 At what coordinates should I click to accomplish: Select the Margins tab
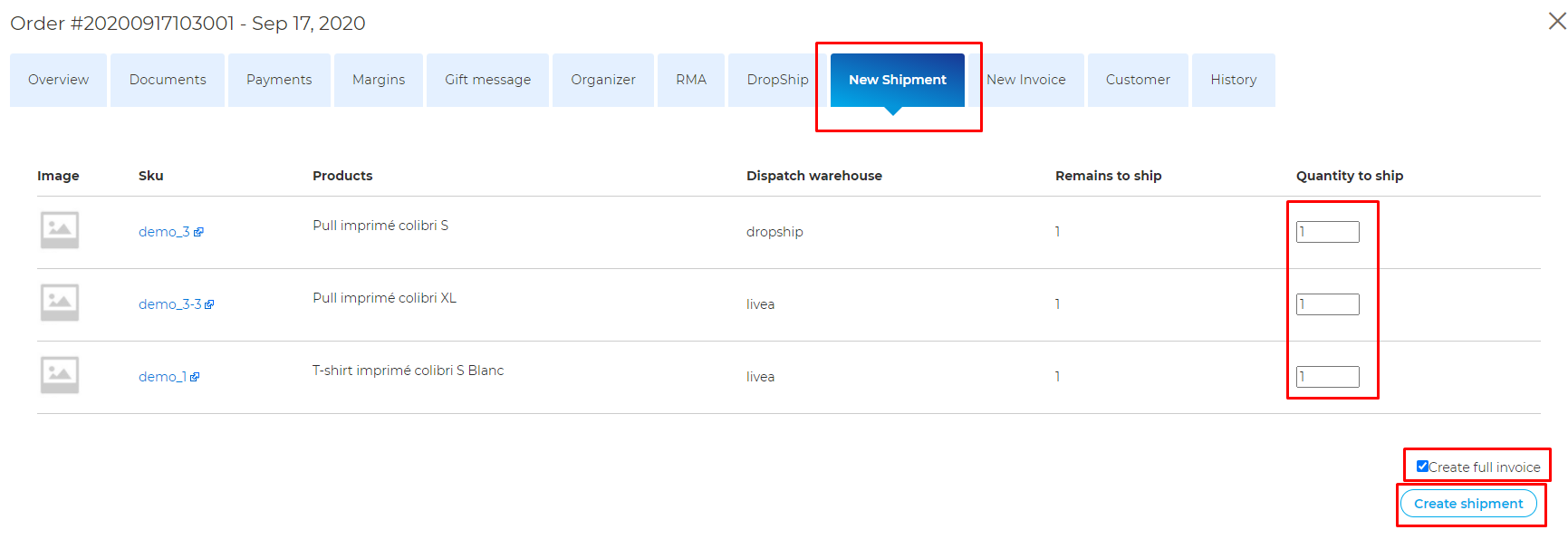[379, 80]
